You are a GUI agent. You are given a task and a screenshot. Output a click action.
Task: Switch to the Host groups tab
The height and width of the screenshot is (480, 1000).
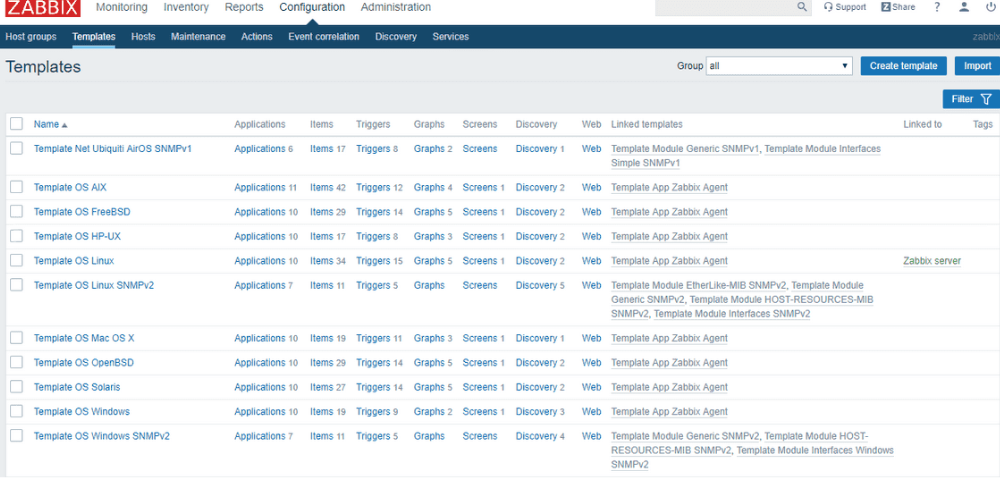tap(31, 36)
